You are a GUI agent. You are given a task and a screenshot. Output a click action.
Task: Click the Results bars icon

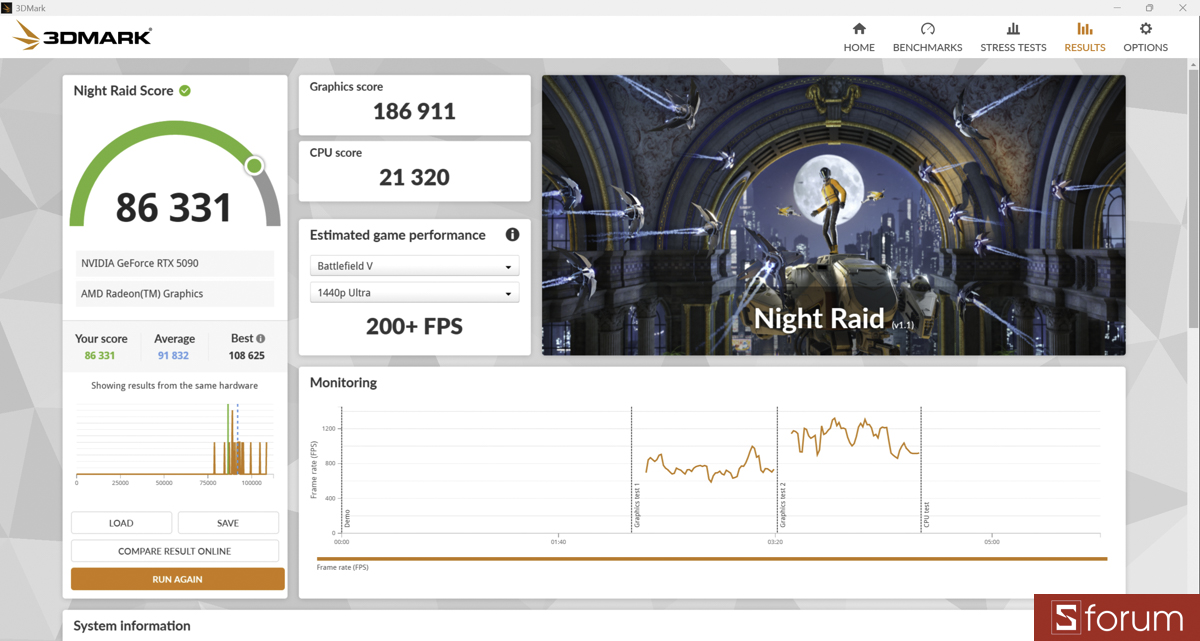click(x=1085, y=29)
